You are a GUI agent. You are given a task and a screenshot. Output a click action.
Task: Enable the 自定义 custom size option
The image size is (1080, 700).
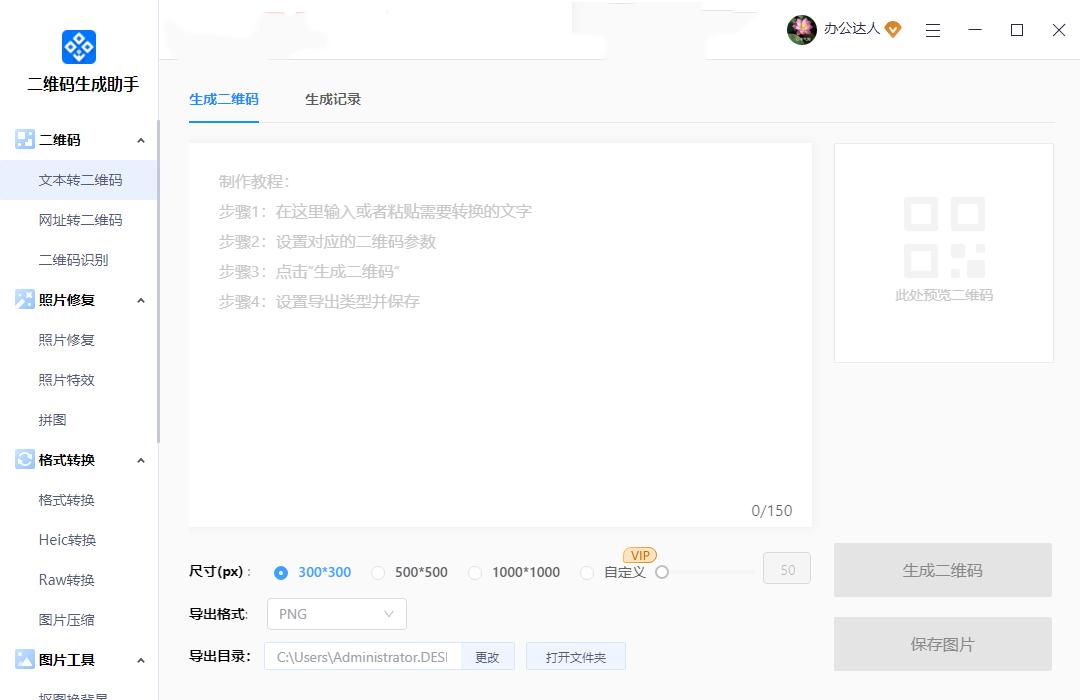(x=587, y=572)
